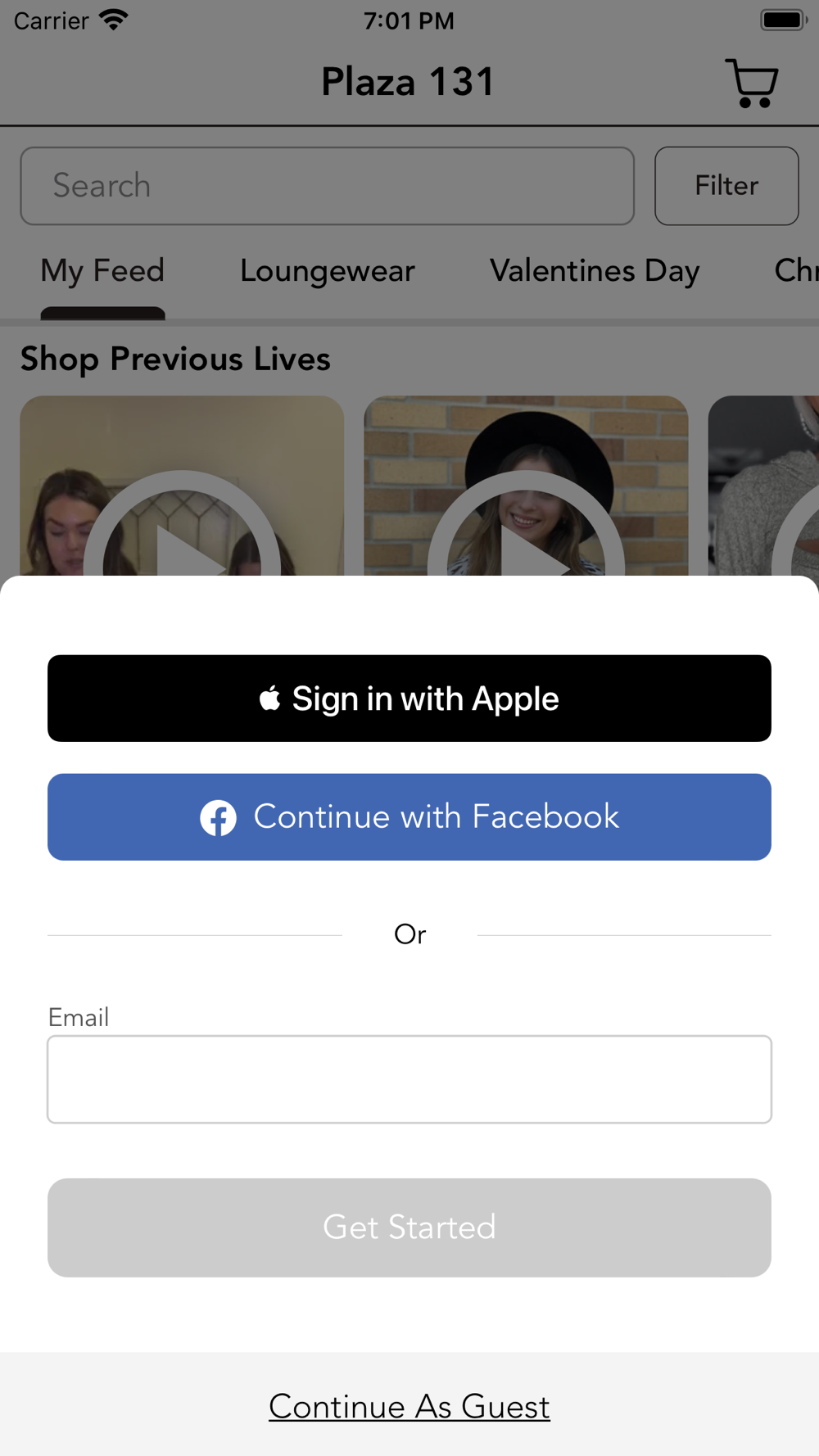Tap the Plaza 131 header title

408,82
